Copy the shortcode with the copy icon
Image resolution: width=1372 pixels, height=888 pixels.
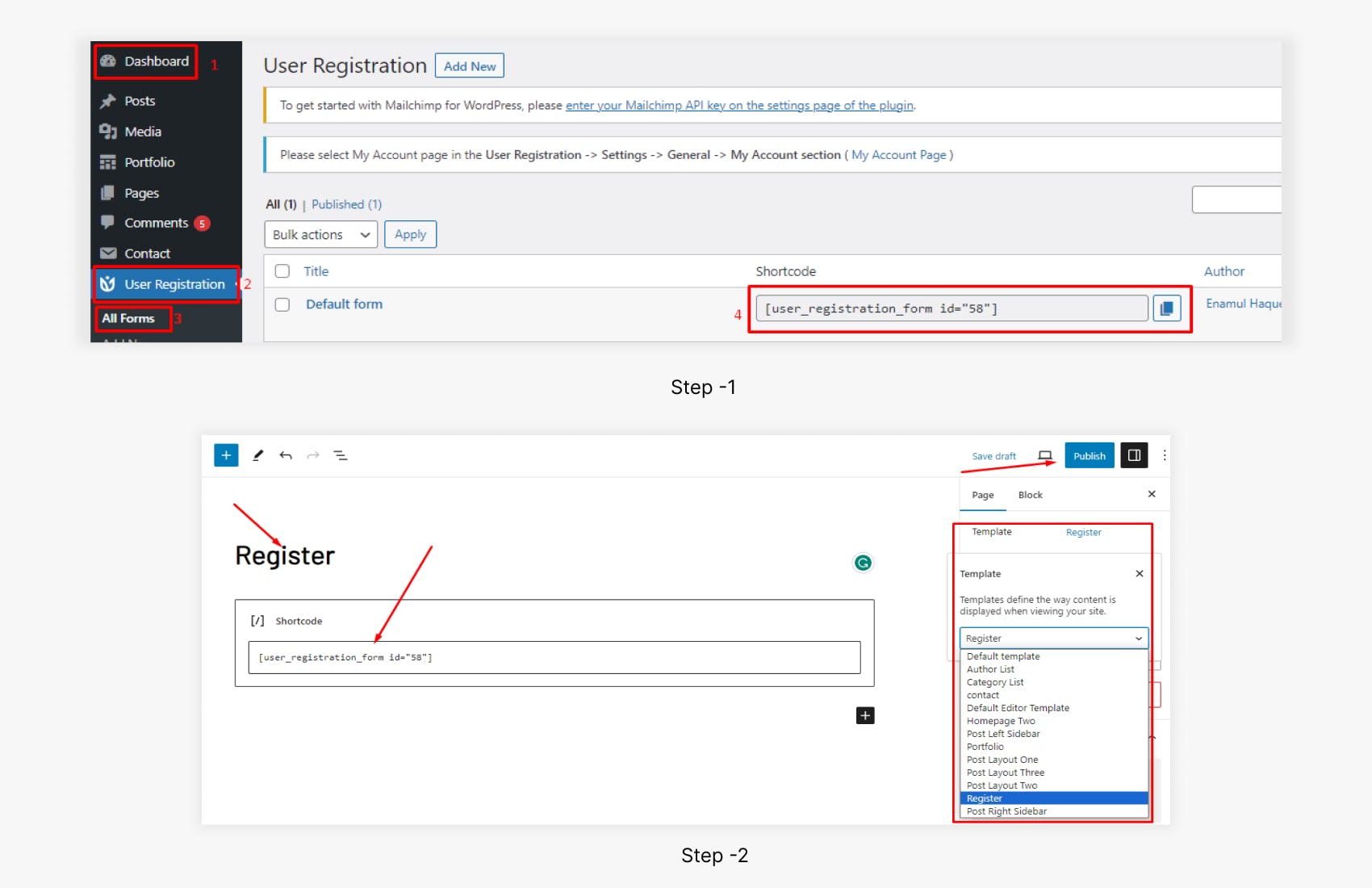click(1167, 308)
